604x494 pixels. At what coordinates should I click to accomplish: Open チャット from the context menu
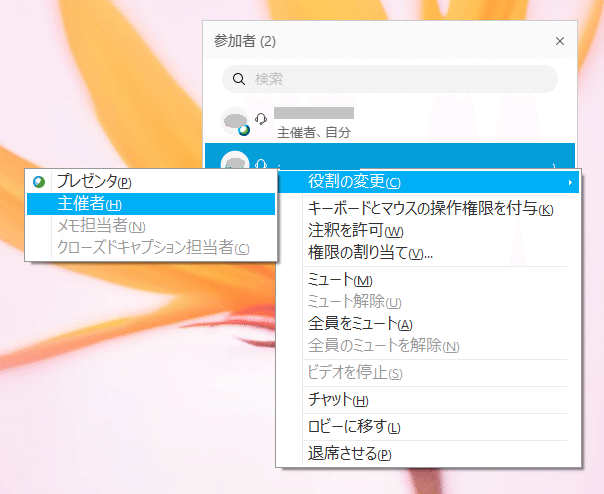click(428, 400)
